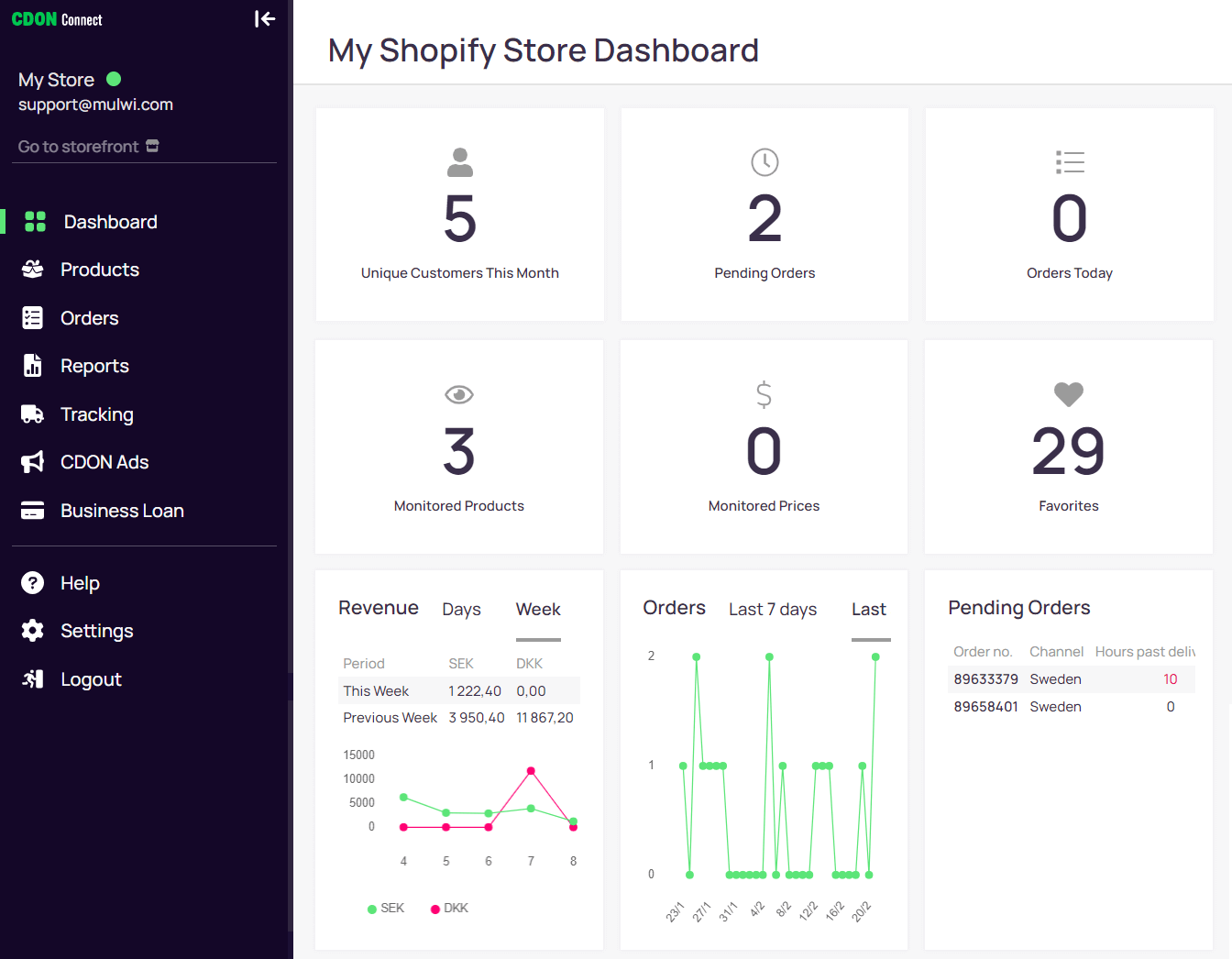Click the support@mulwi.com email text
Image resolution: width=1232 pixels, height=959 pixels.
coord(95,105)
